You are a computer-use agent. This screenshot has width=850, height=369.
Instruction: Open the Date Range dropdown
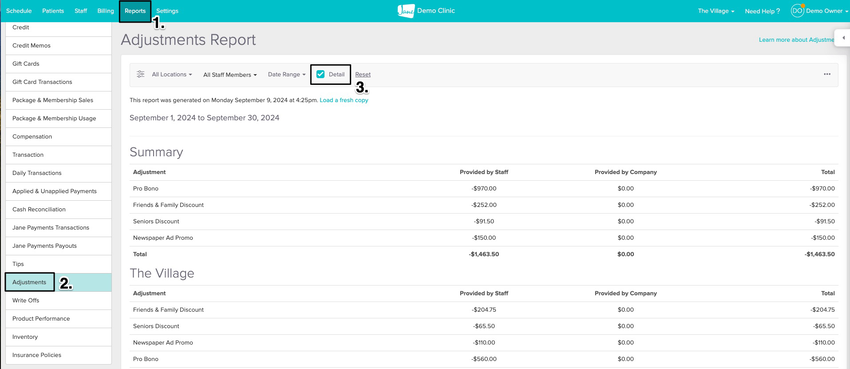[x=287, y=74]
